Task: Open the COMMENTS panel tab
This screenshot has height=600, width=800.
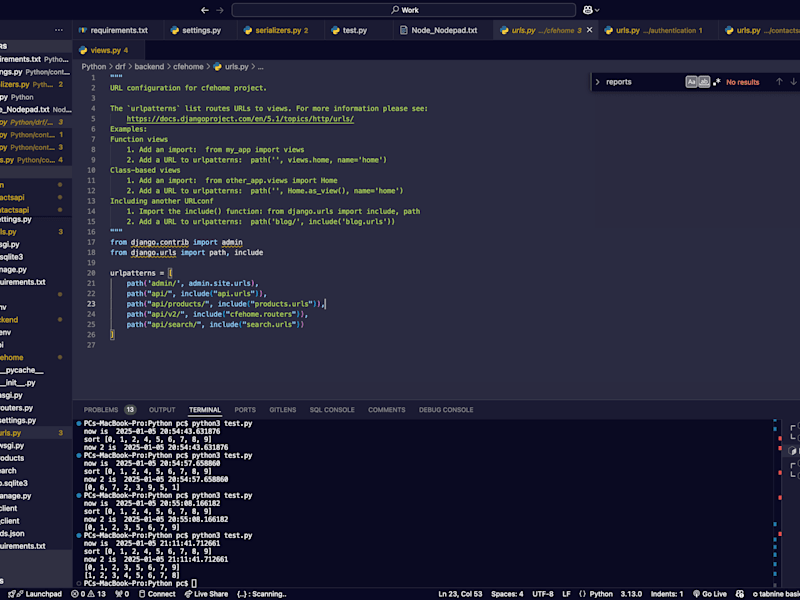Action: 386,410
